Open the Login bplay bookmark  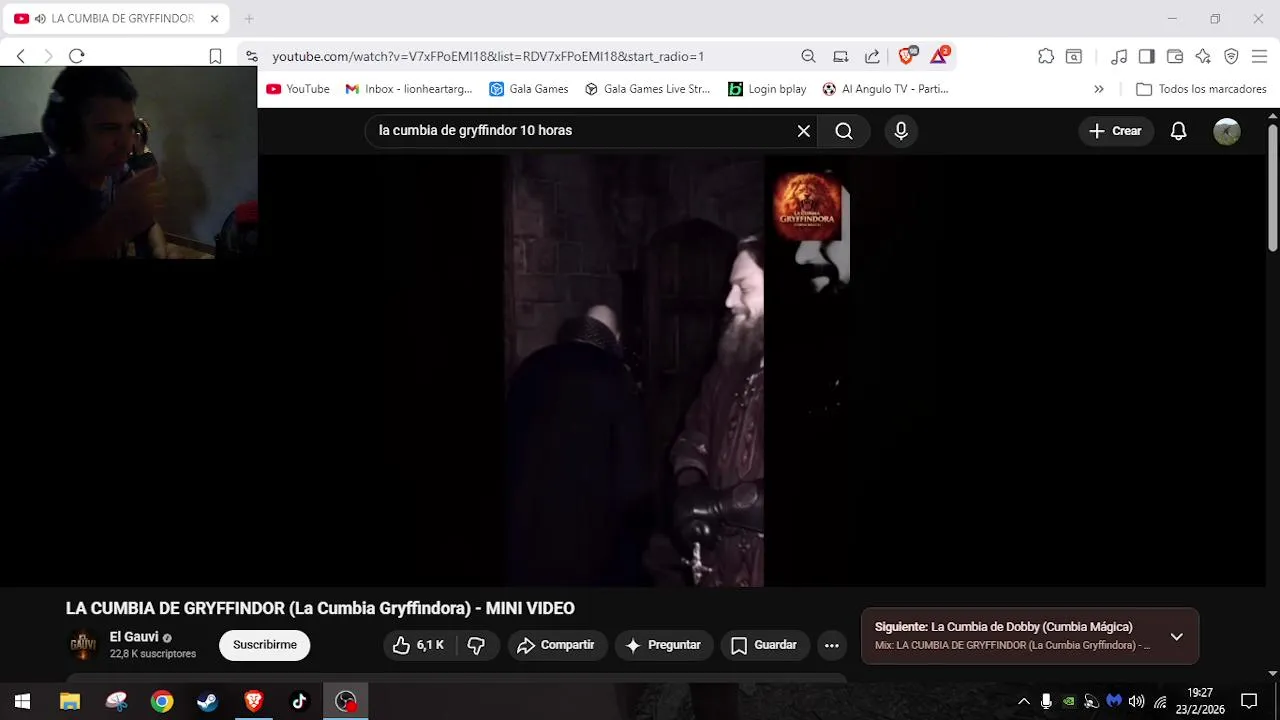tap(767, 89)
